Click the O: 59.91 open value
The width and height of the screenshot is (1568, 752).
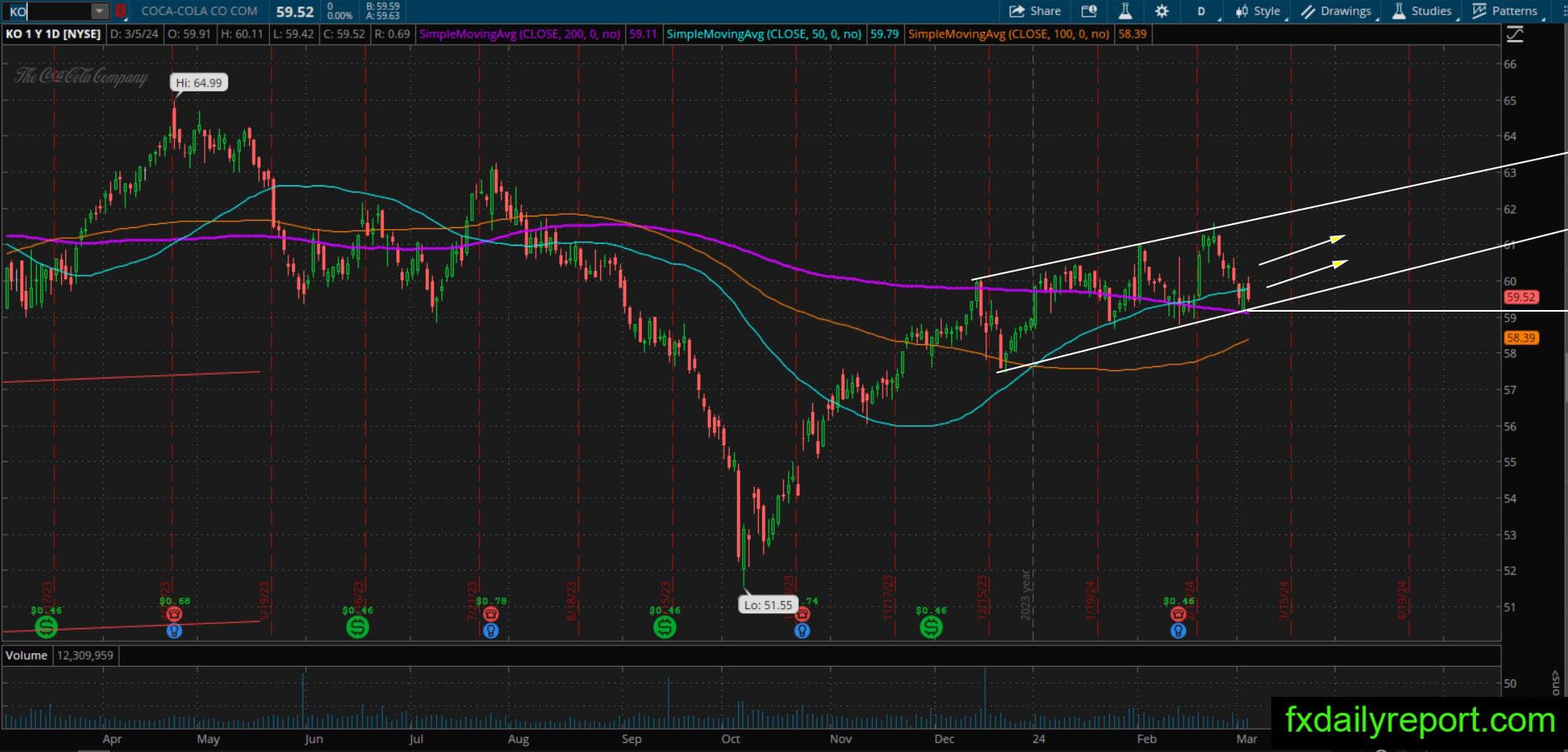pyautogui.click(x=189, y=34)
